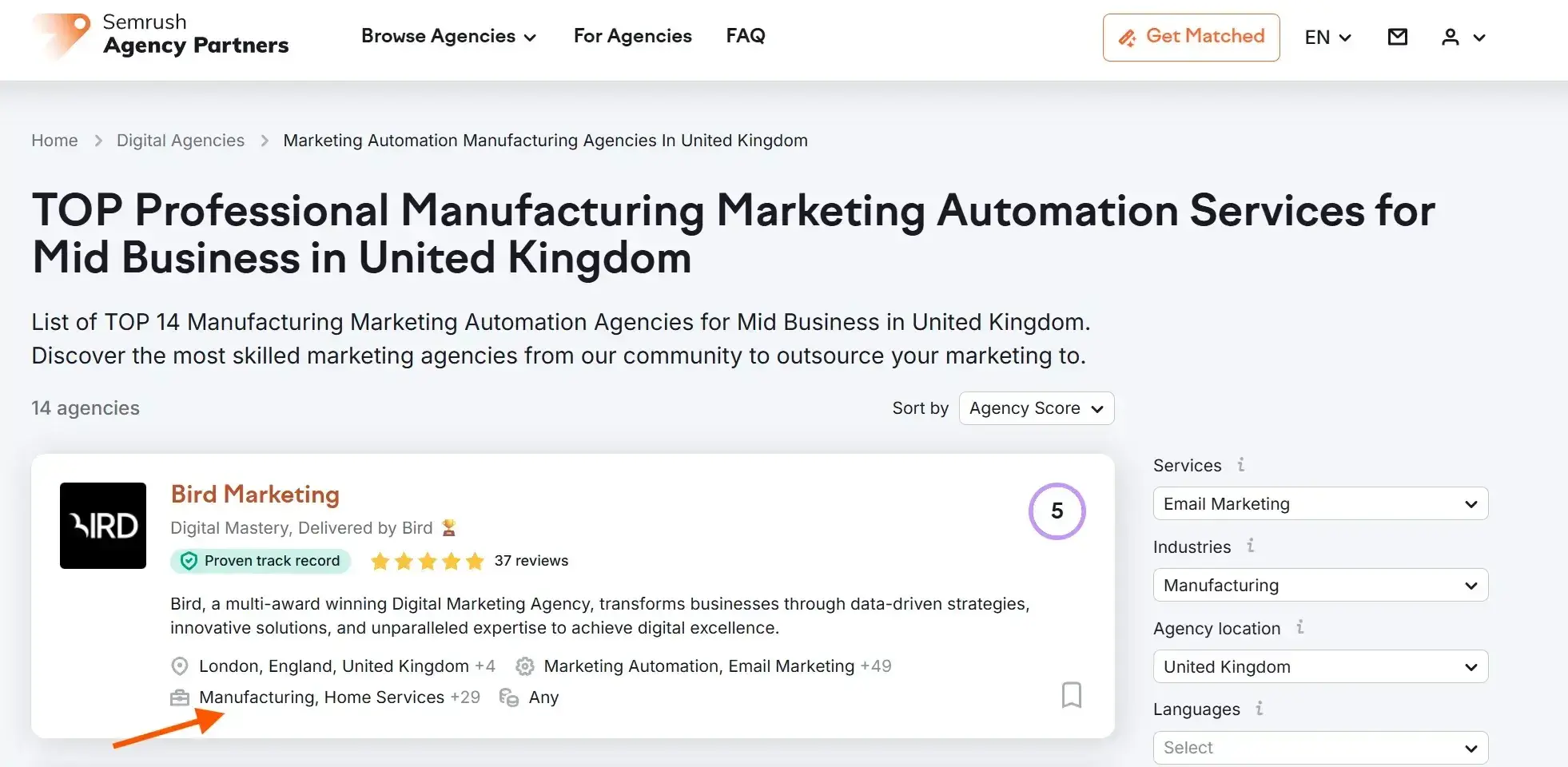Open the For Agencies menu item
This screenshot has height=767, width=1568.
632,36
